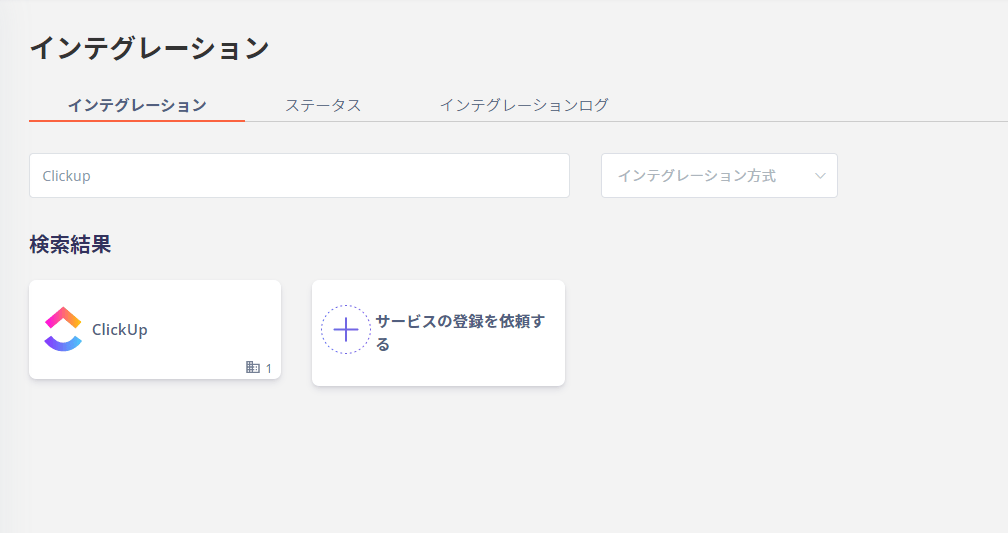Click the number 1 on ClickUp card
The width and height of the screenshot is (1008, 533).
pyautogui.click(x=269, y=368)
